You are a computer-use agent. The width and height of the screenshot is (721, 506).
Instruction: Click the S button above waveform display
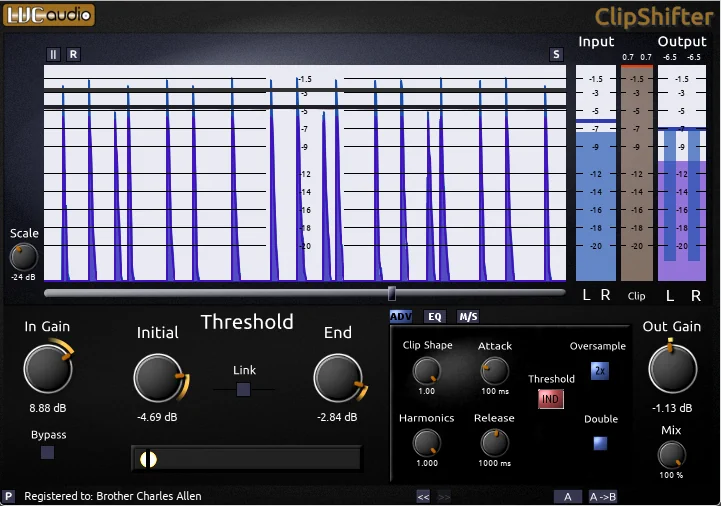point(556,55)
